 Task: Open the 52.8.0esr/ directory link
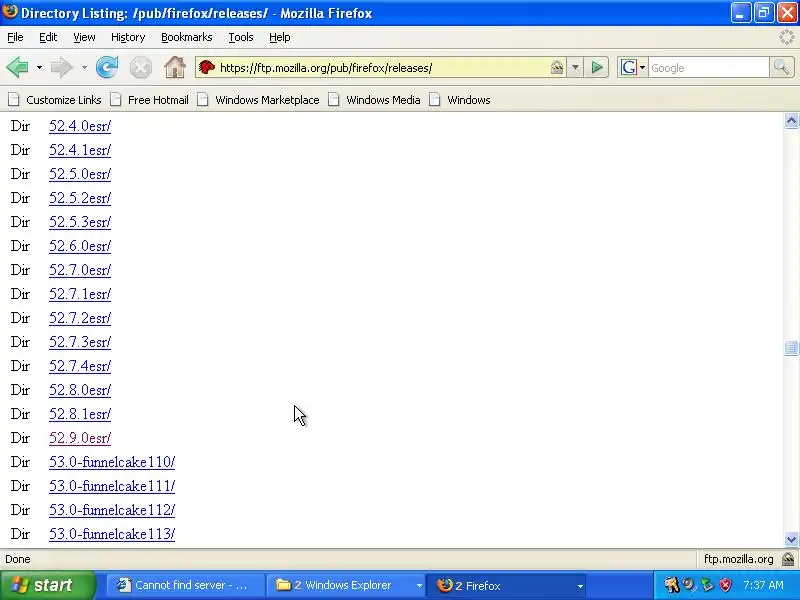tap(80, 390)
